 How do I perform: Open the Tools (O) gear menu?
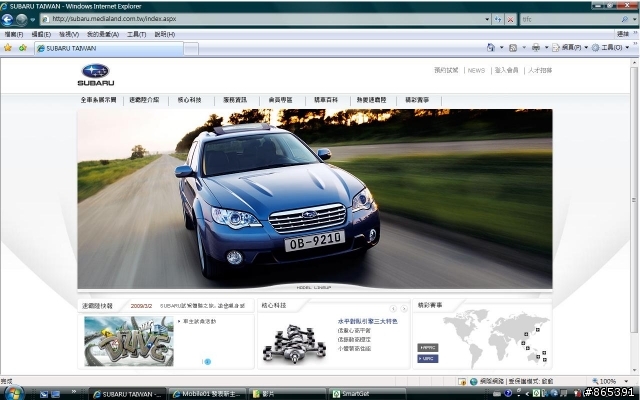pos(610,48)
